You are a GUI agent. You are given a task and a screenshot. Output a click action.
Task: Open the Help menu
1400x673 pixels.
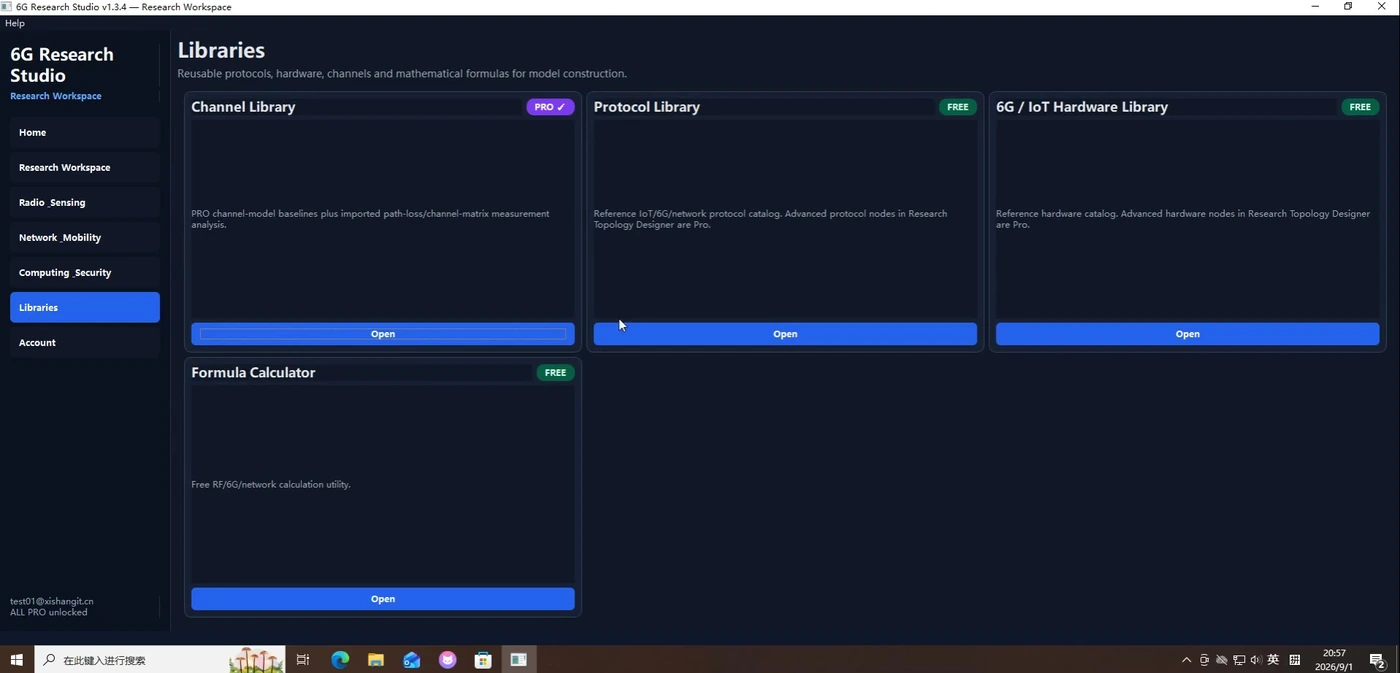tap(15, 23)
